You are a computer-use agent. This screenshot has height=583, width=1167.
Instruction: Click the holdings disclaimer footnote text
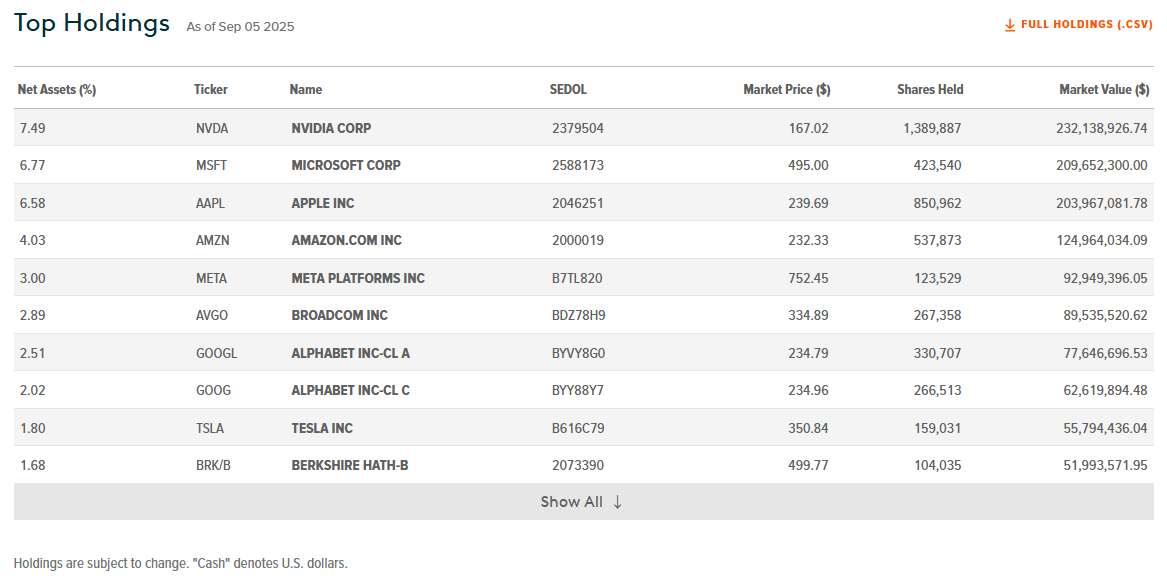tap(181, 564)
